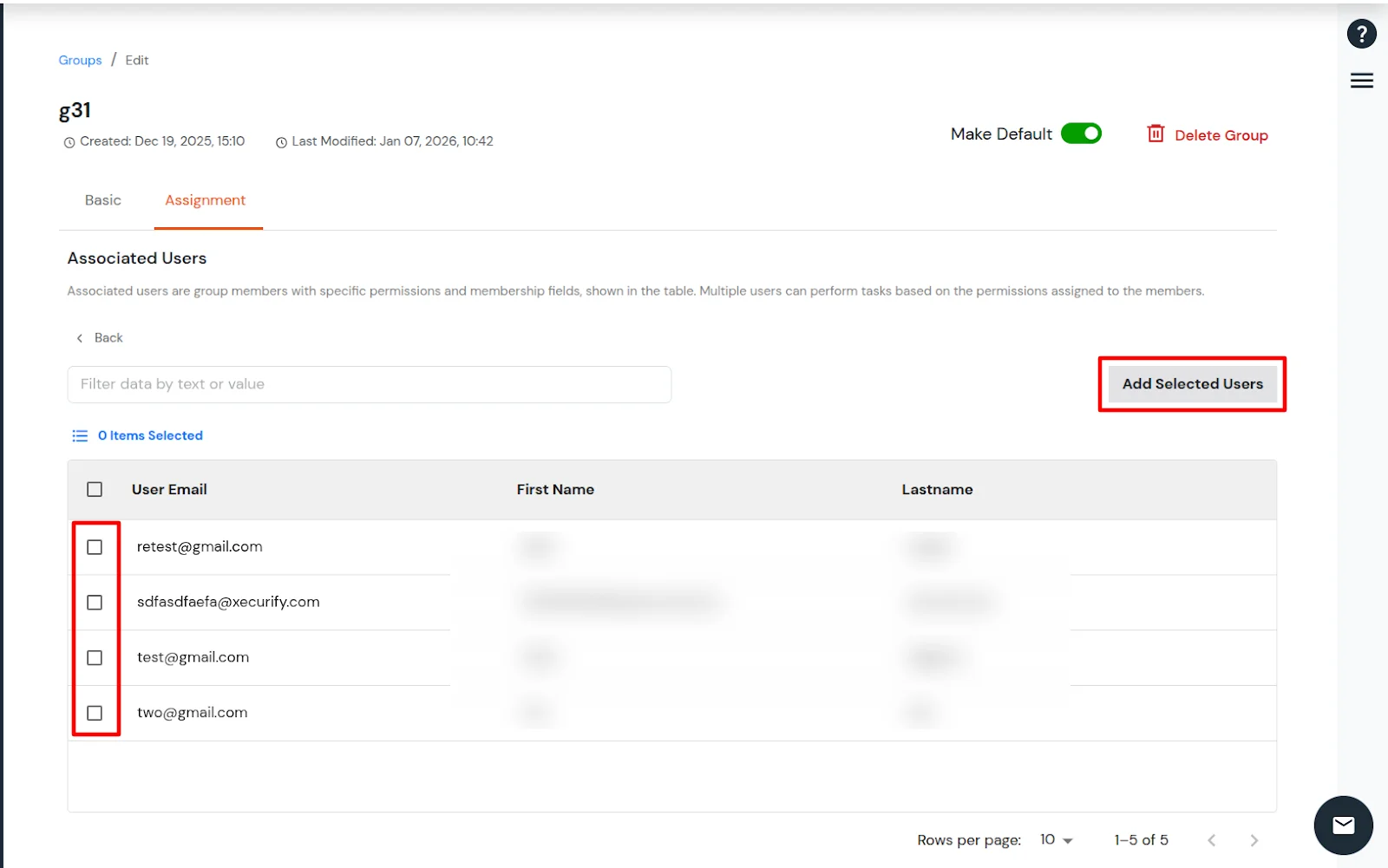Click the back chevron next to Back

[79, 337]
